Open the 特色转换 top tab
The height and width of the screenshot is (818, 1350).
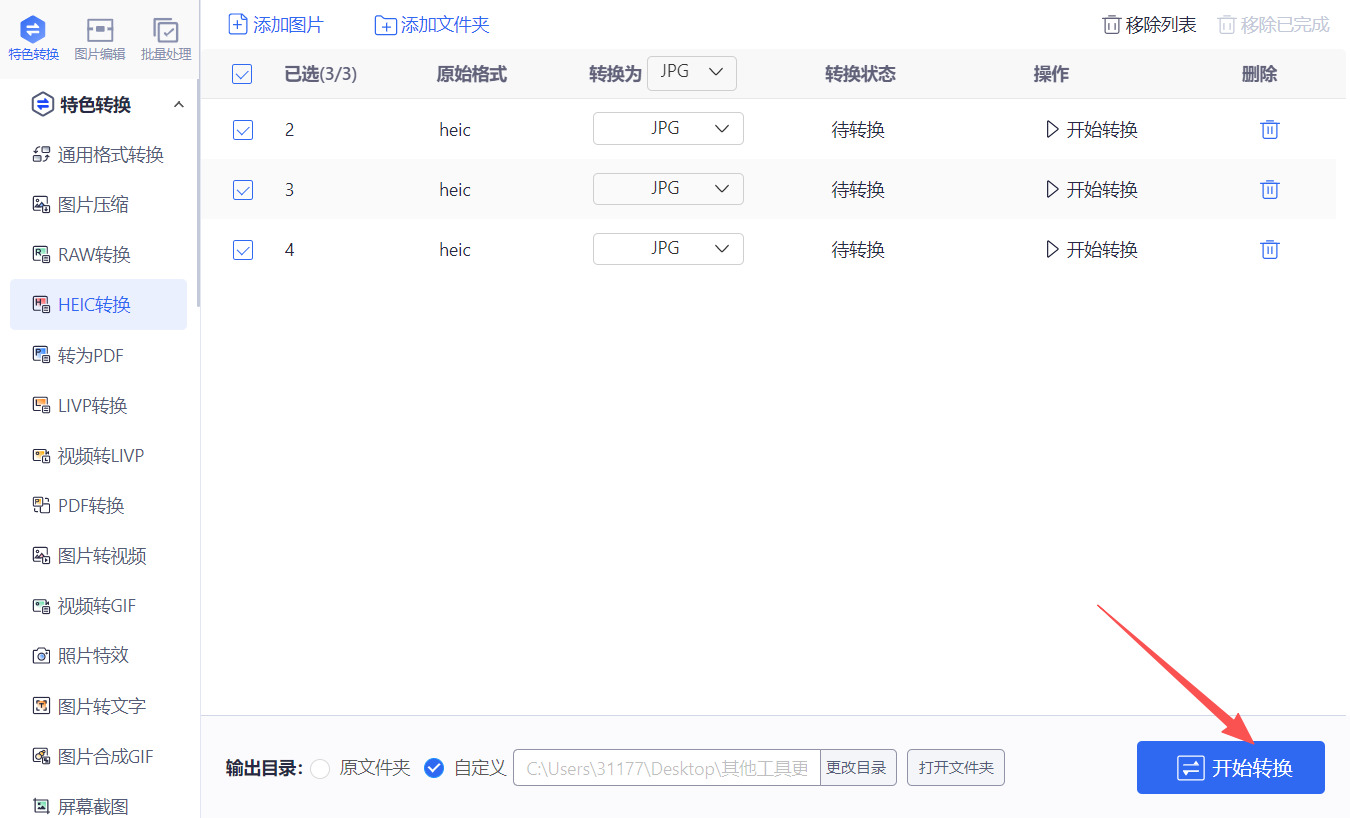tap(33, 39)
